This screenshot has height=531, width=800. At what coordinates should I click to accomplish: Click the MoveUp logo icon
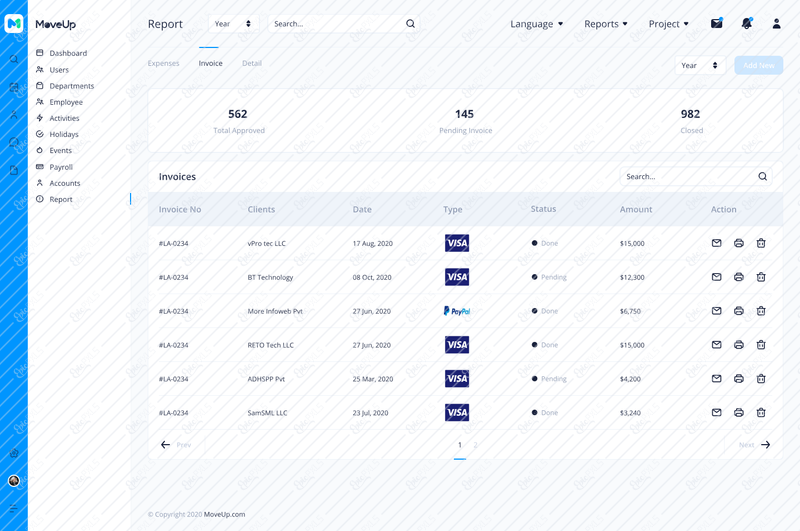point(14,23)
